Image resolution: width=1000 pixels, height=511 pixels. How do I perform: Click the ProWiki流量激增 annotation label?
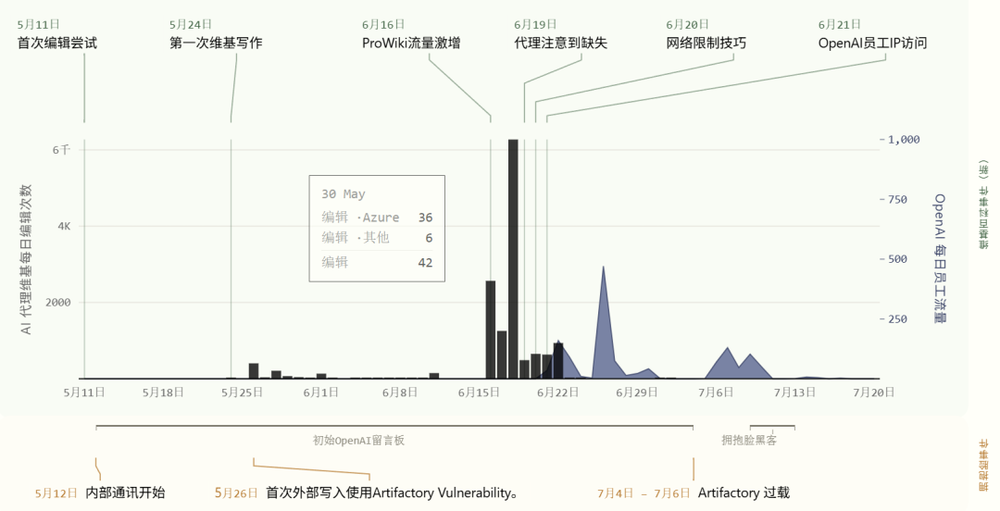[x=411, y=43]
